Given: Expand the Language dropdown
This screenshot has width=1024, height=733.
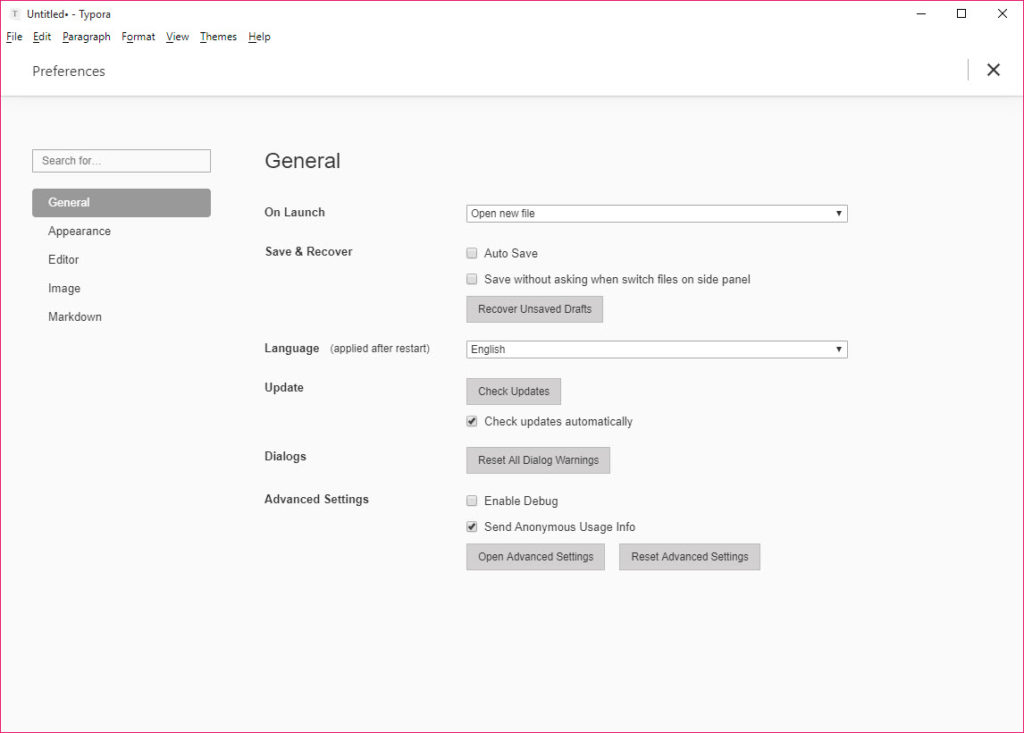Looking at the screenshot, I should pyautogui.click(x=656, y=350).
